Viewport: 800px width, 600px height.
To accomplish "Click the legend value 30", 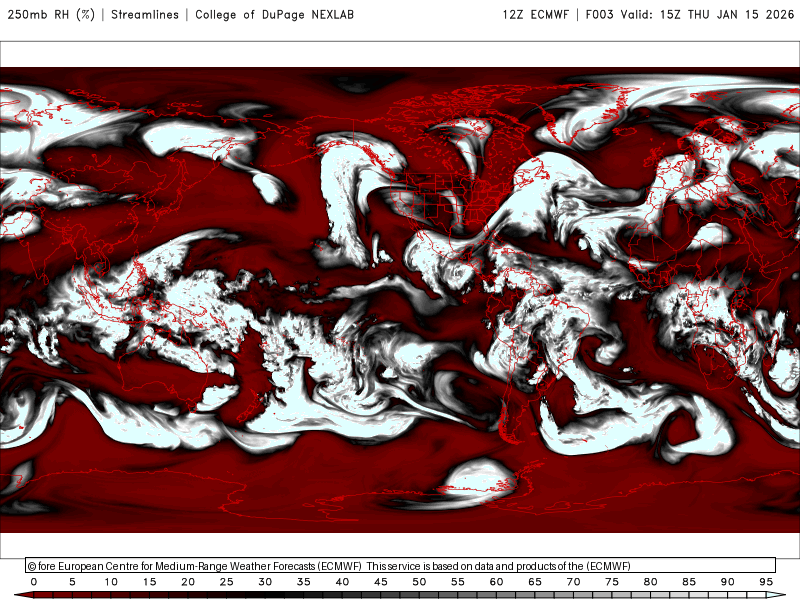I will [x=265, y=582].
